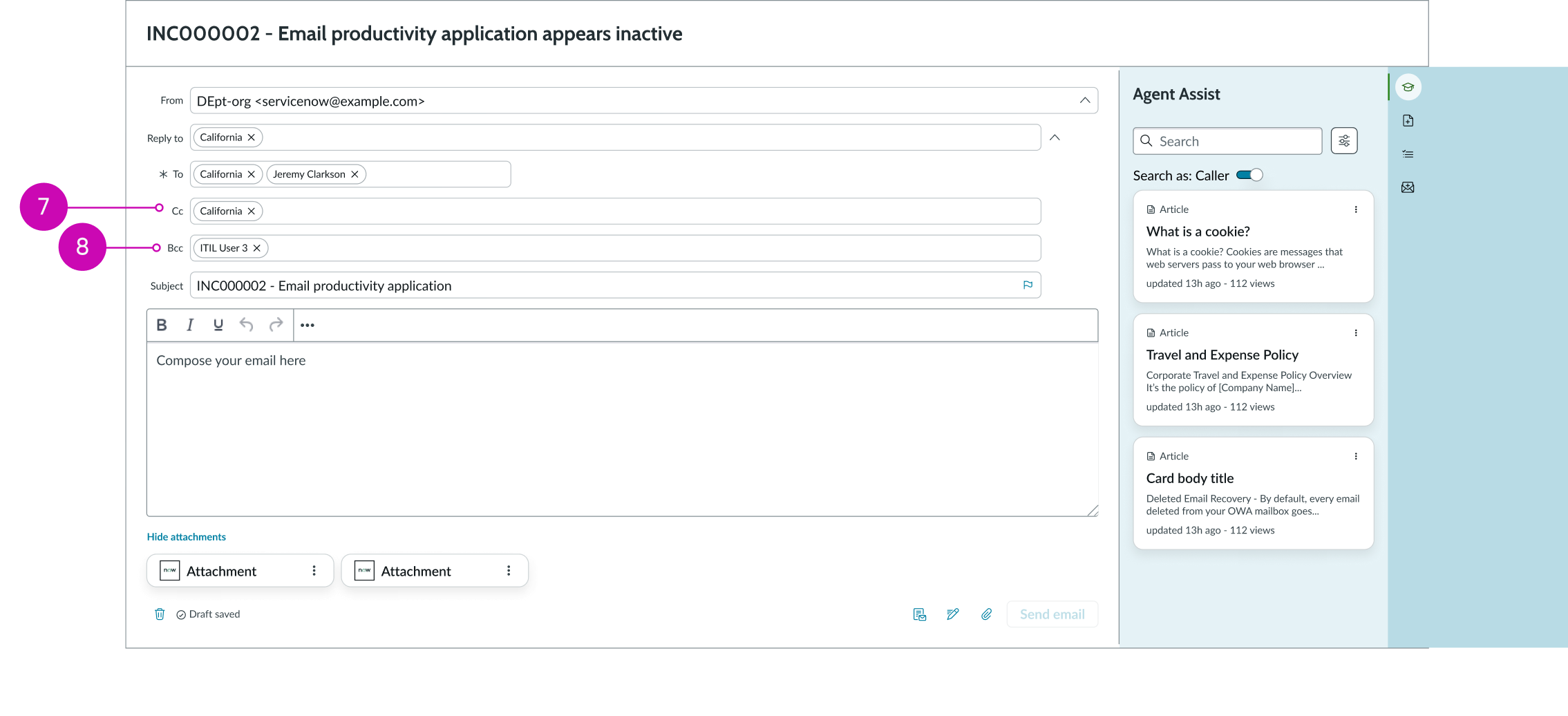Collapse recipient fields with chevron beside Reply to
This screenshot has width=1568, height=716.
[1055, 138]
